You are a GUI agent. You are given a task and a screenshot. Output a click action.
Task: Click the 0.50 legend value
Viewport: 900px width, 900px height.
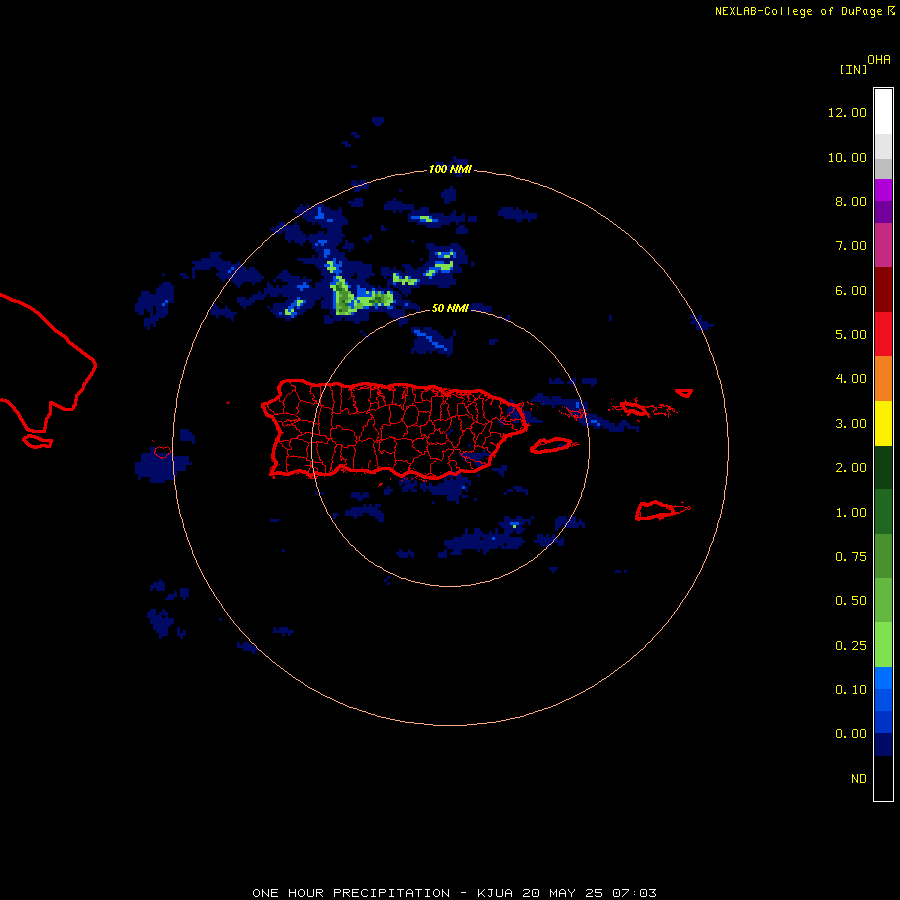coord(851,601)
